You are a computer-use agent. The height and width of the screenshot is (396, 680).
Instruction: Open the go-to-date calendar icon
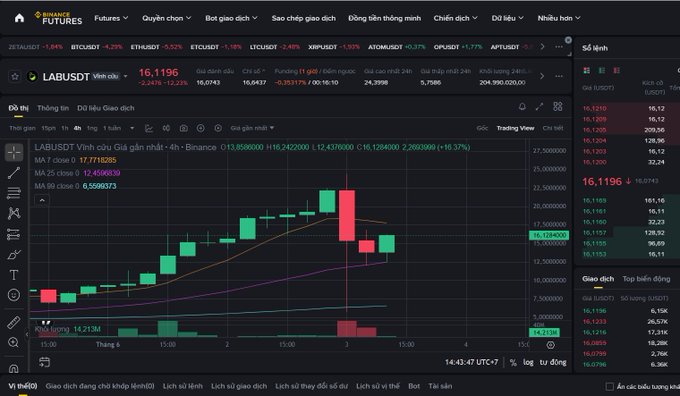[44, 362]
